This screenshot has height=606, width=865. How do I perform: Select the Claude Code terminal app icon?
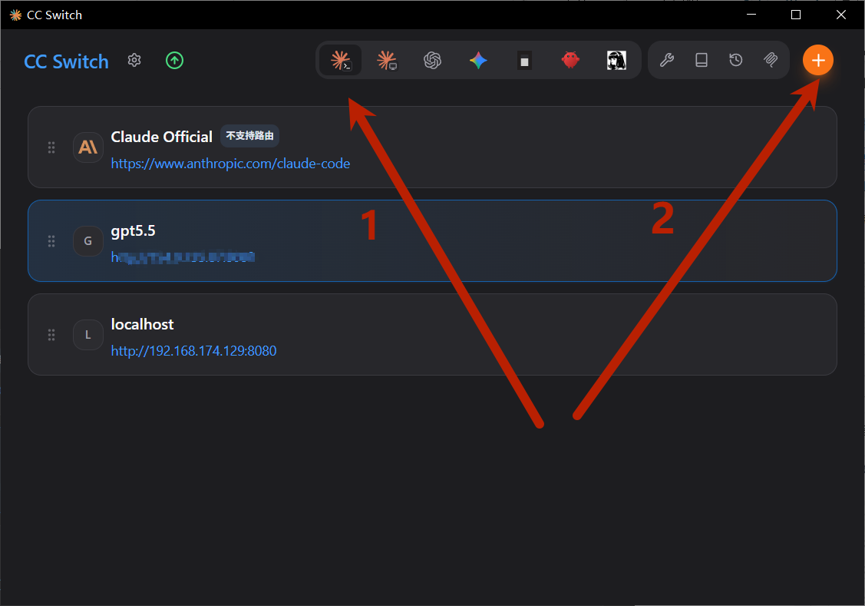pyautogui.click(x=340, y=60)
